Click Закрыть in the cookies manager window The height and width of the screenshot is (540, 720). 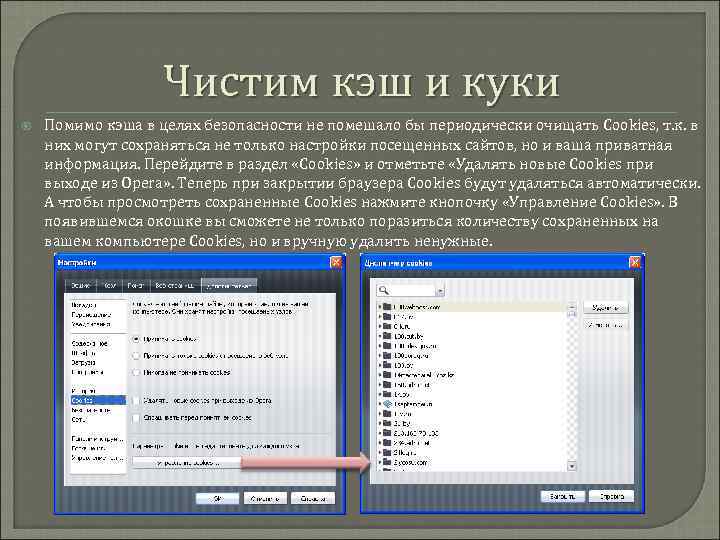pyautogui.click(x=562, y=496)
